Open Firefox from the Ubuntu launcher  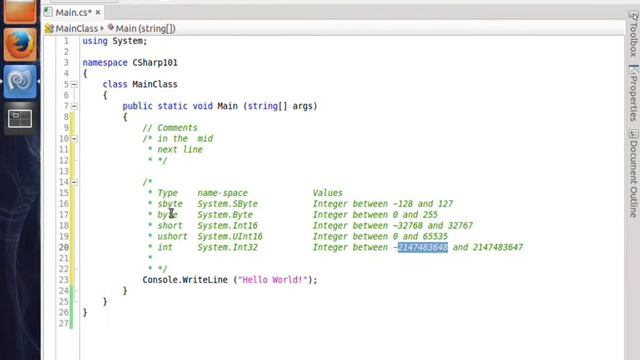pos(20,44)
